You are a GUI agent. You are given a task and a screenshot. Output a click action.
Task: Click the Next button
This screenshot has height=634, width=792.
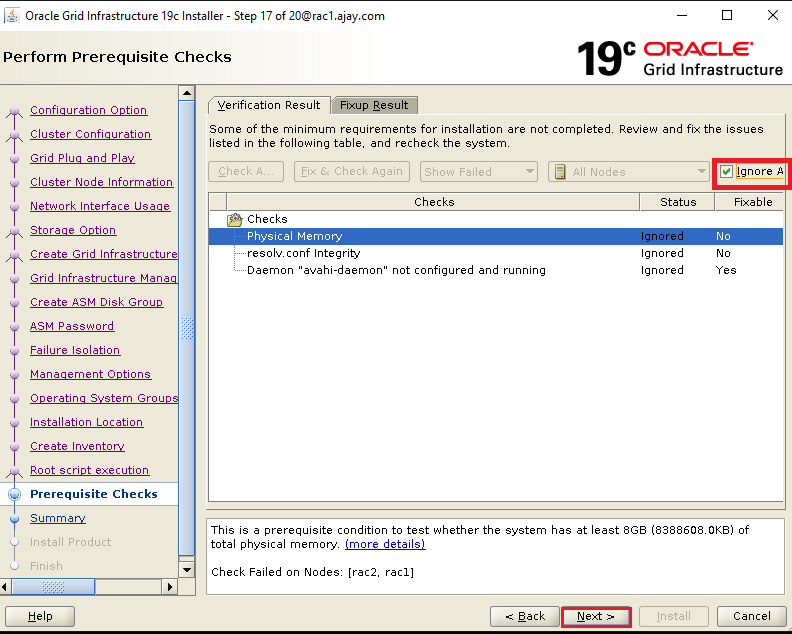[x=596, y=616]
